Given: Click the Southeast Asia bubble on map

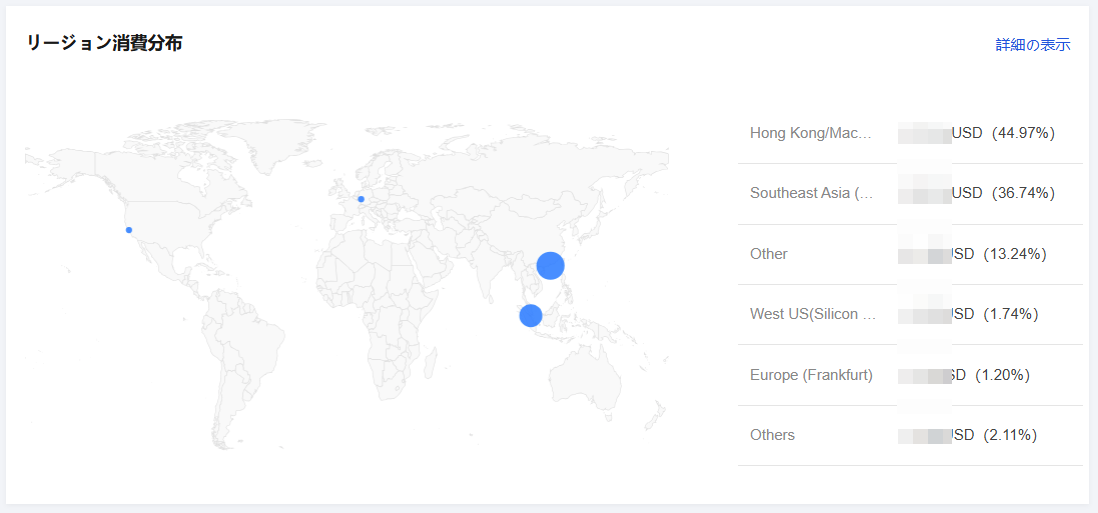Looking at the screenshot, I should (531, 315).
